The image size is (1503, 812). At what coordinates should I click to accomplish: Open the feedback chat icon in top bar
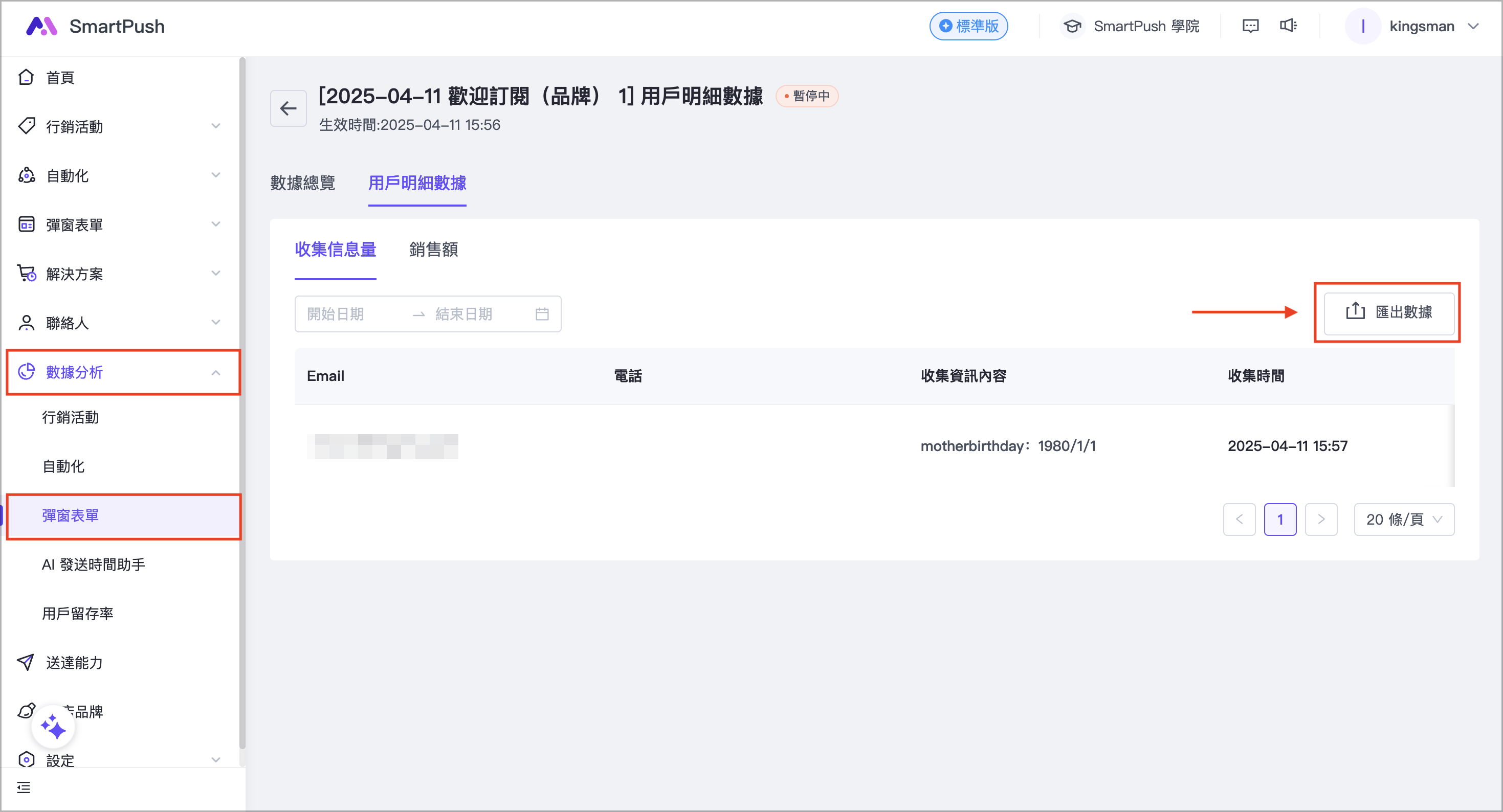pyautogui.click(x=1250, y=26)
